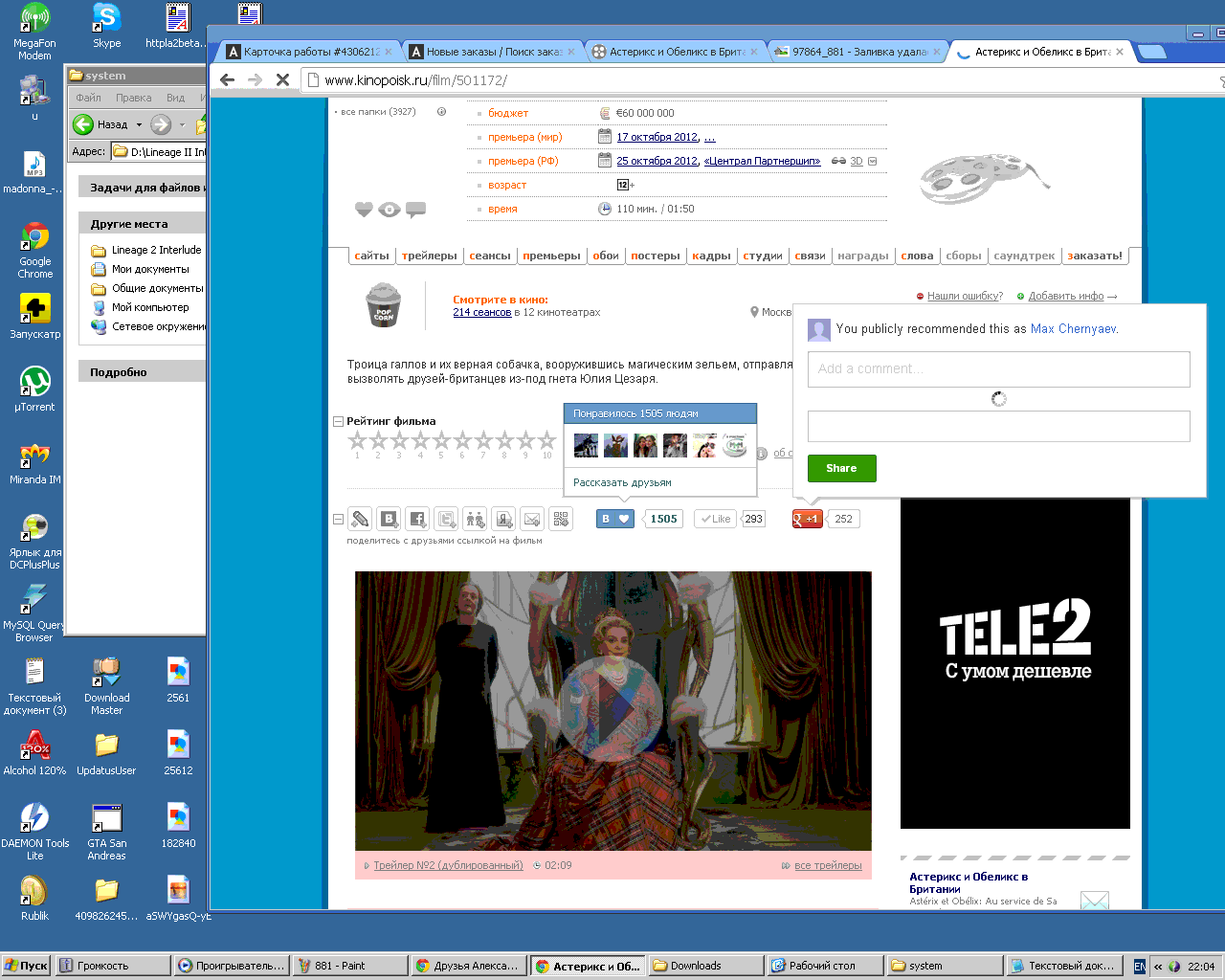Open the QR code icon
The image size is (1225, 980).
[561, 519]
